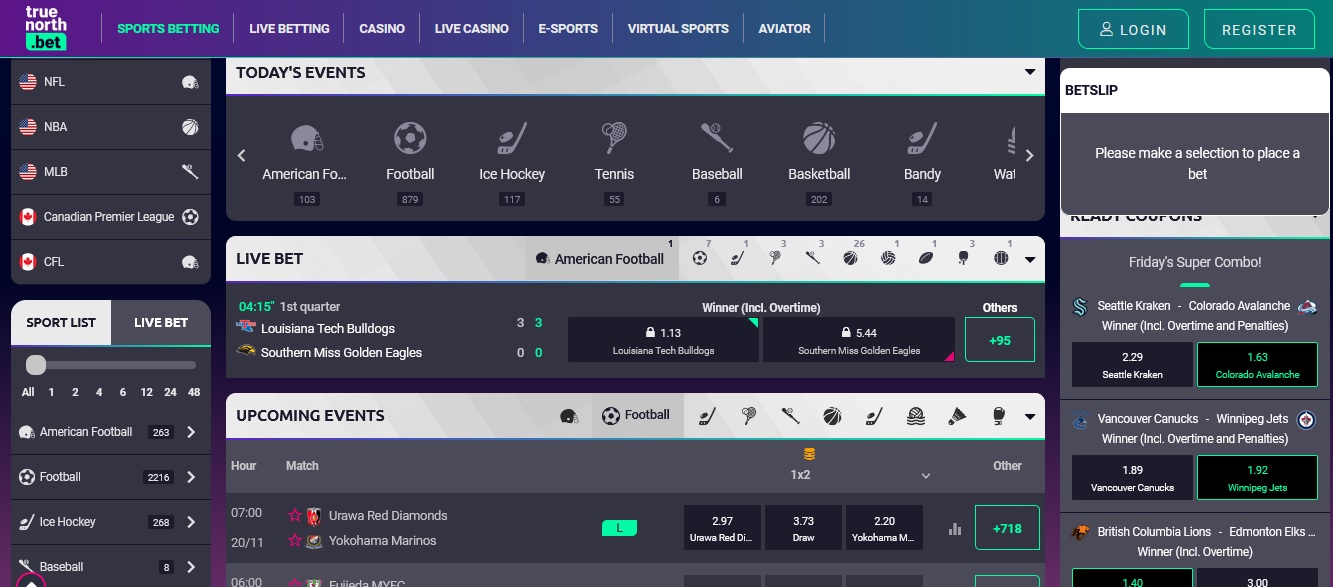Select volleyball icon in Live Bet
This screenshot has height=587, width=1333.
click(888, 258)
